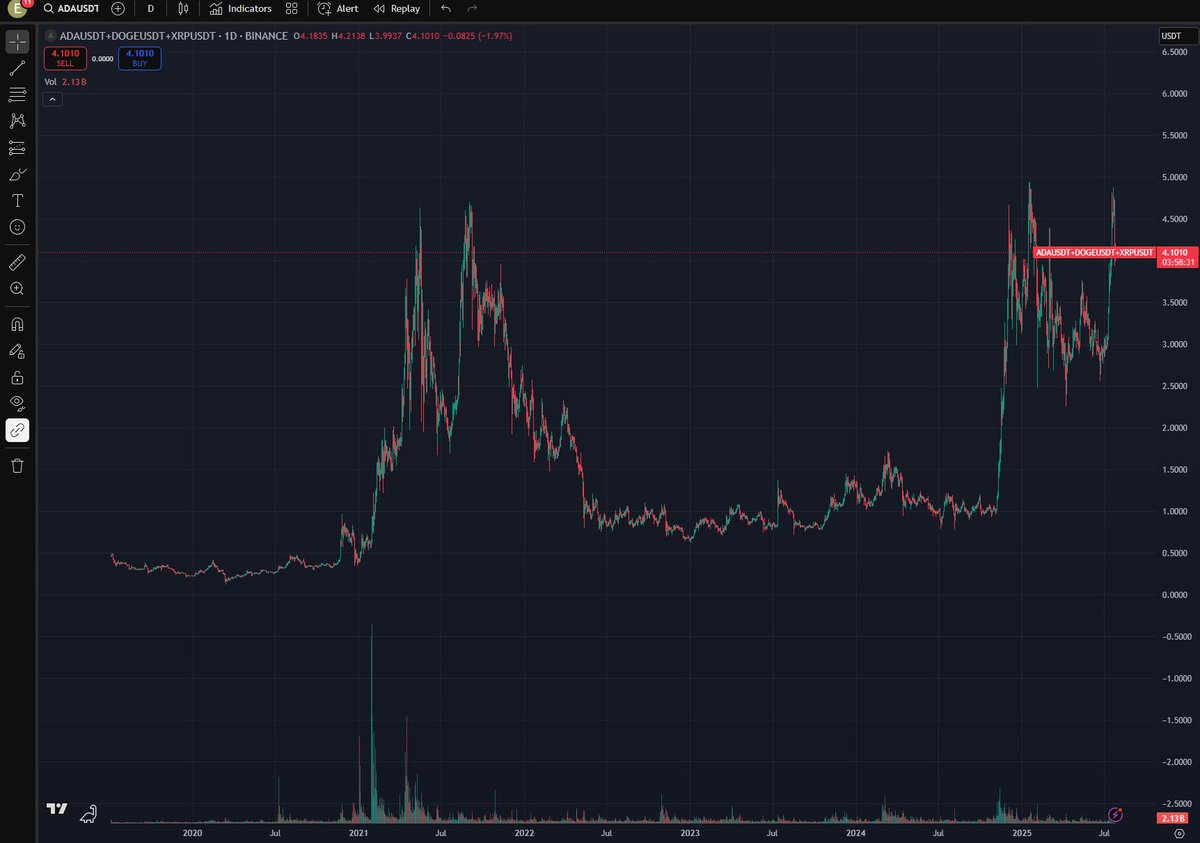The width and height of the screenshot is (1200, 843).
Task: Collapse the indicator legend chevron
Action: click(x=52, y=99)
